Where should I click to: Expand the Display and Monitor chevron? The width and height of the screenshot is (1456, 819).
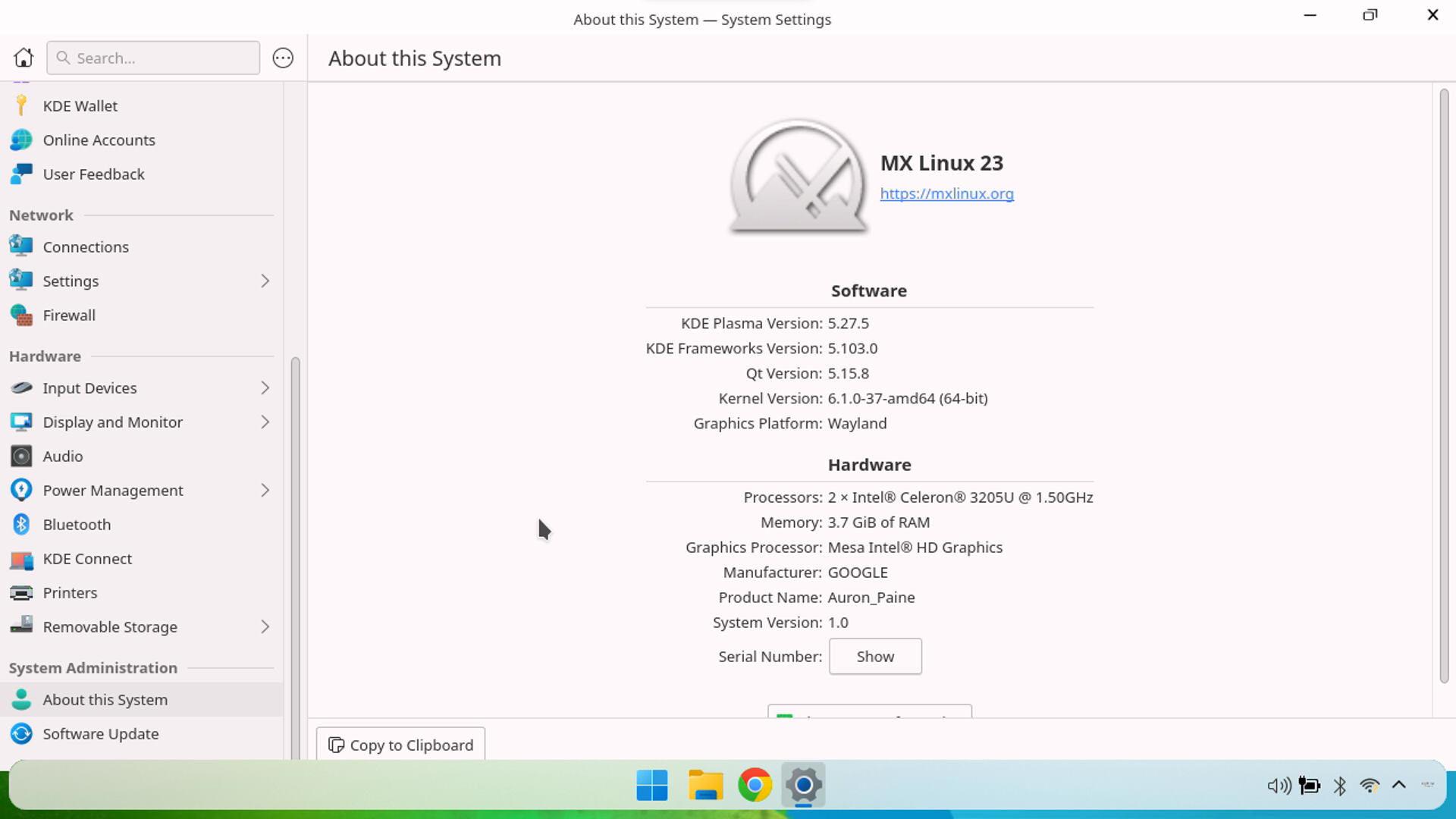point(265,422)
